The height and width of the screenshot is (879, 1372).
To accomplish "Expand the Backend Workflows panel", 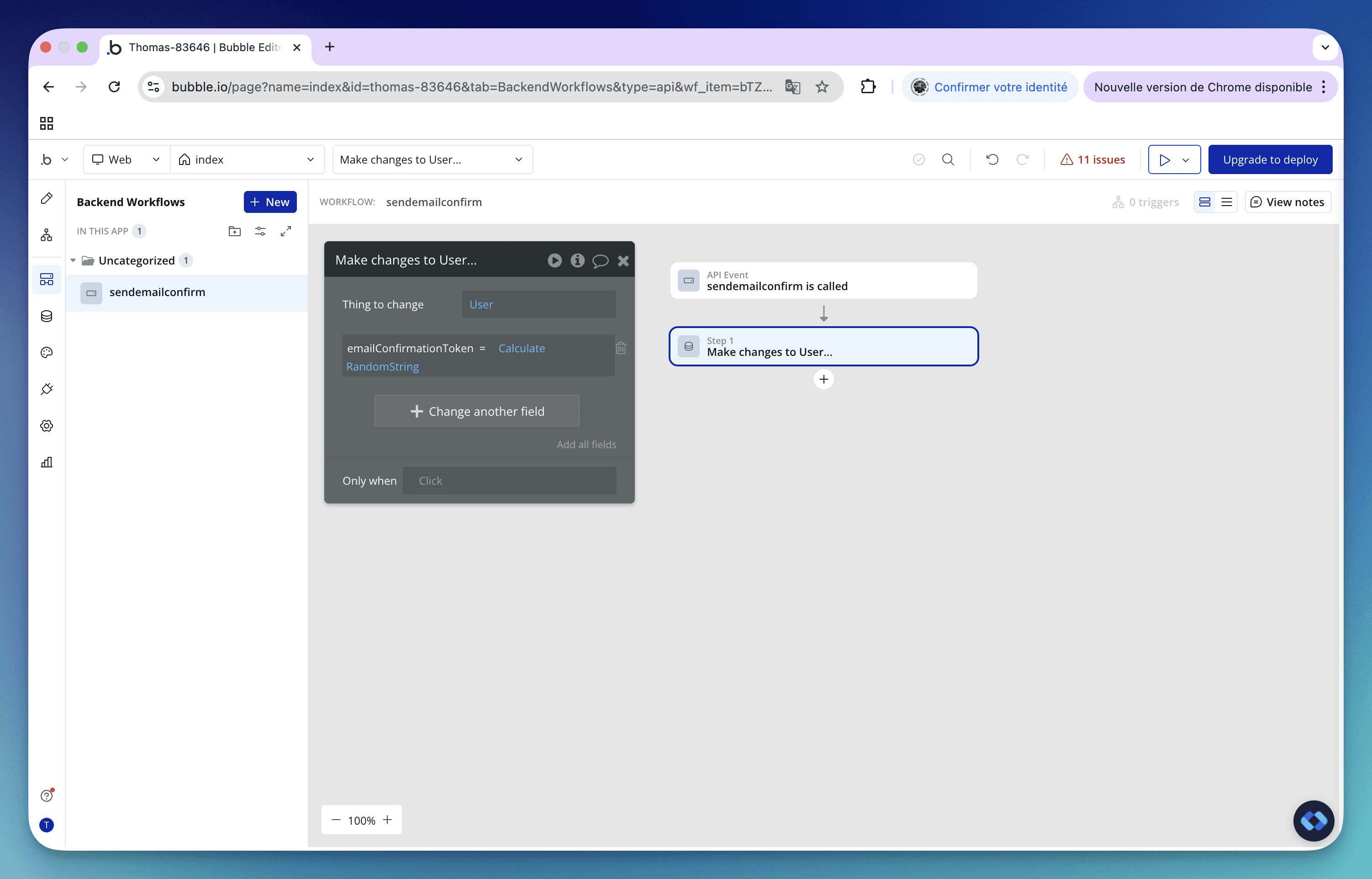I will [286, 231].
